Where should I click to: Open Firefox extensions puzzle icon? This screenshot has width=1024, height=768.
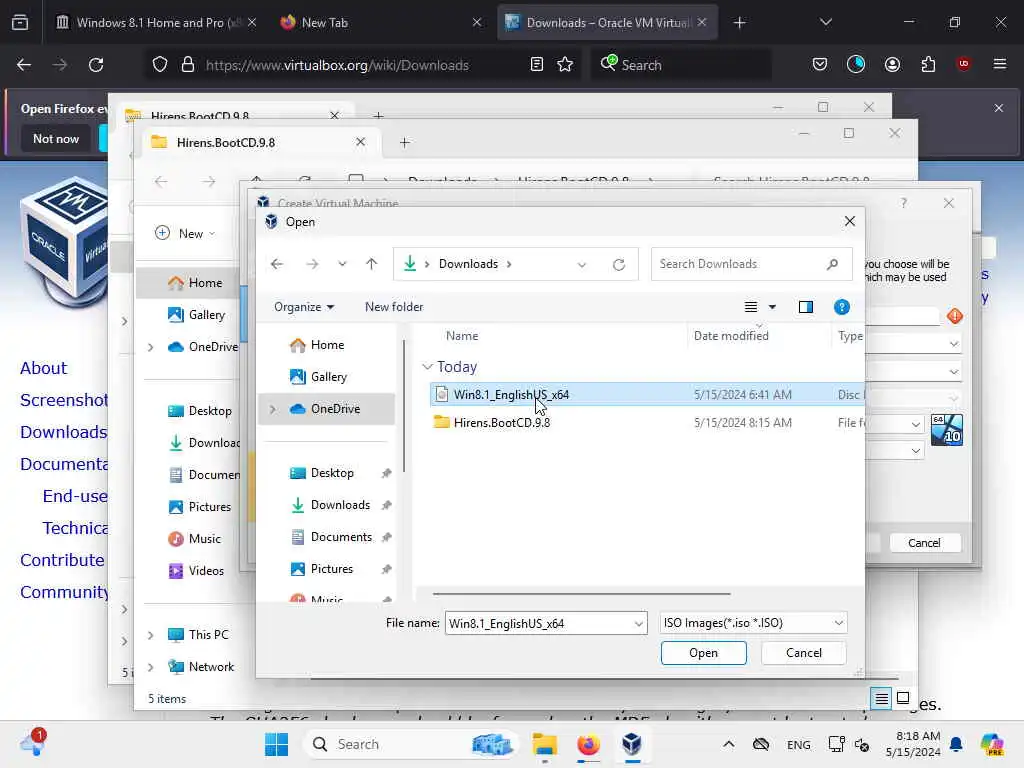pos(928,65)
